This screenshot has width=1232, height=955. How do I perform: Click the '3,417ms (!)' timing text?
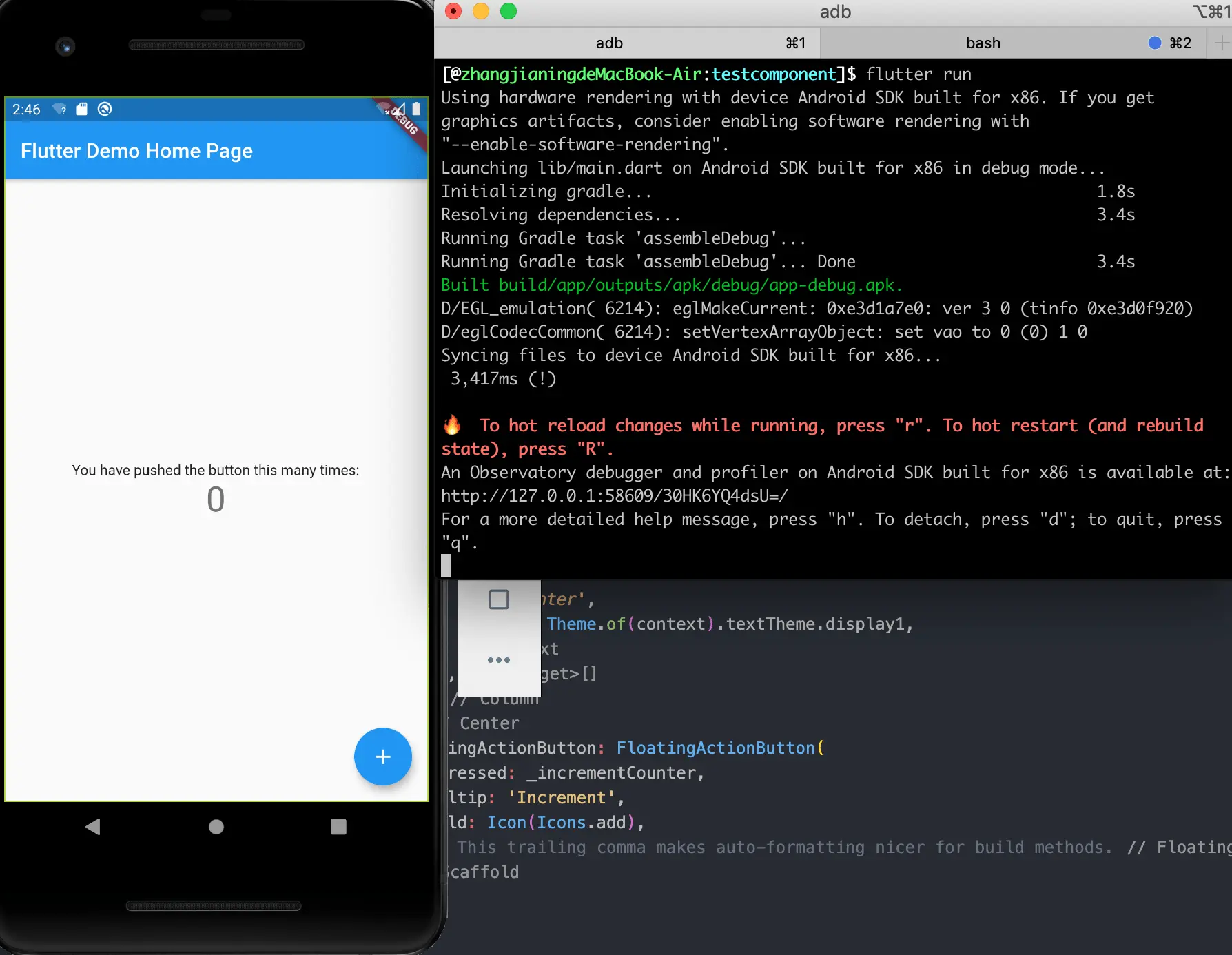[x=504, y=379]
